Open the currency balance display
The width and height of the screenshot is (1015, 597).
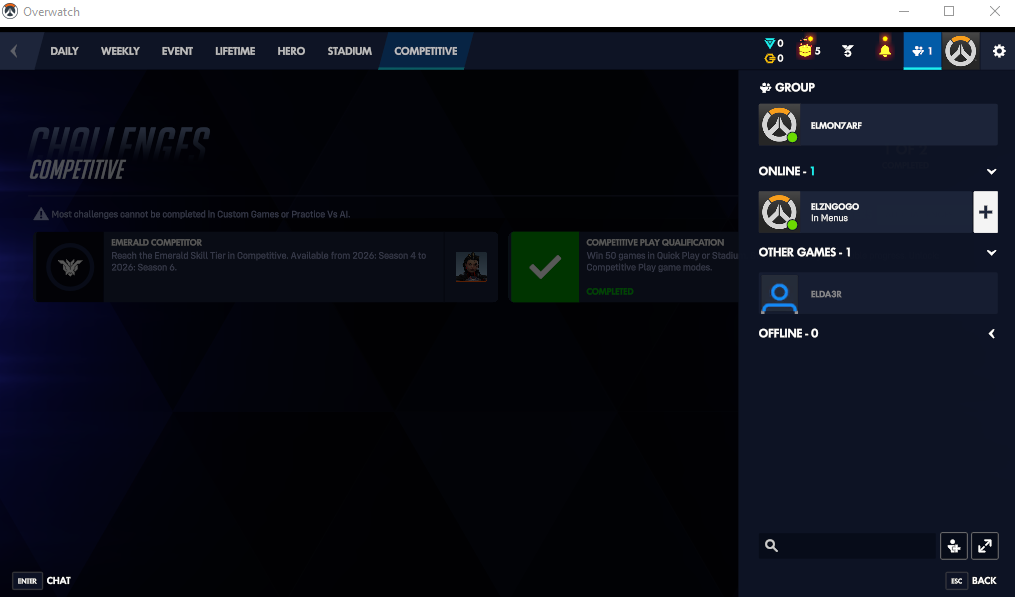click(774, 51)
